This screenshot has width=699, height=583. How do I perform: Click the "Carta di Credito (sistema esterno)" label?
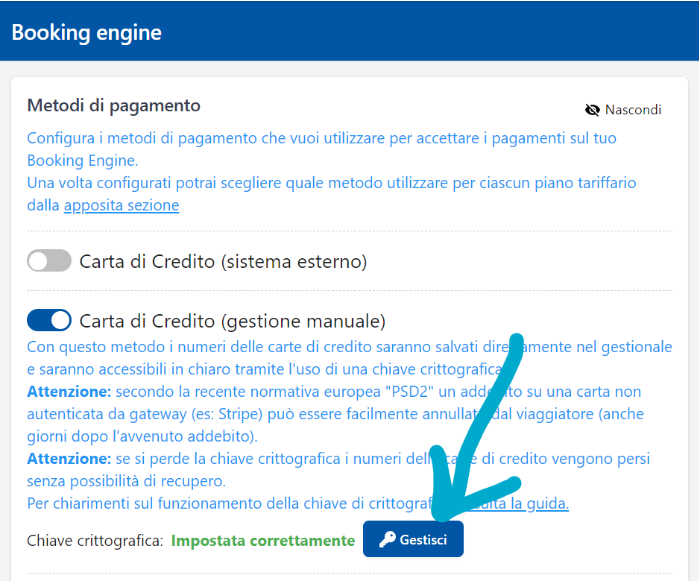pyautogui.click(x=223, y=262)
